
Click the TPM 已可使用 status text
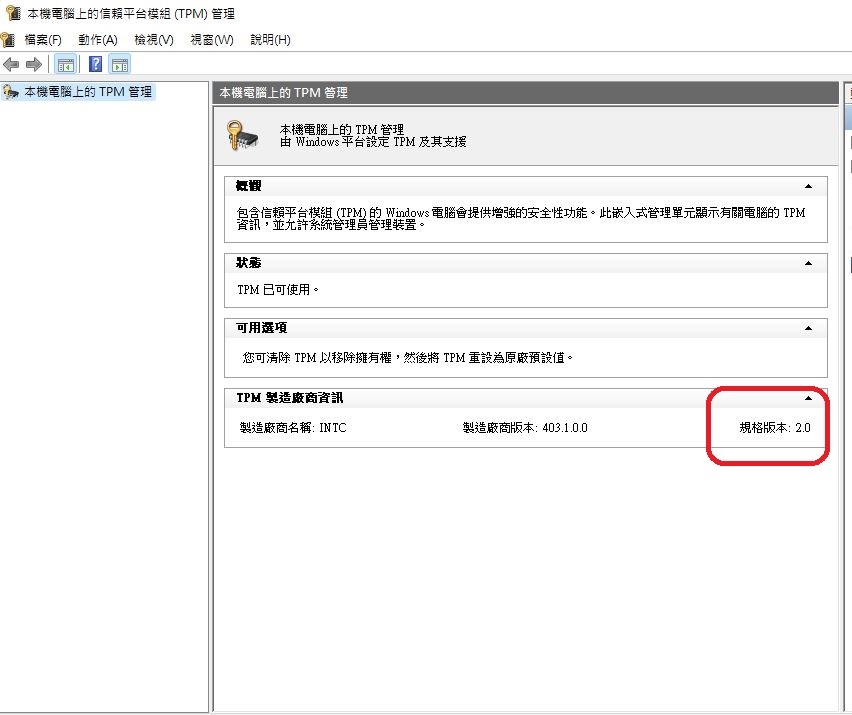point(278,290)
